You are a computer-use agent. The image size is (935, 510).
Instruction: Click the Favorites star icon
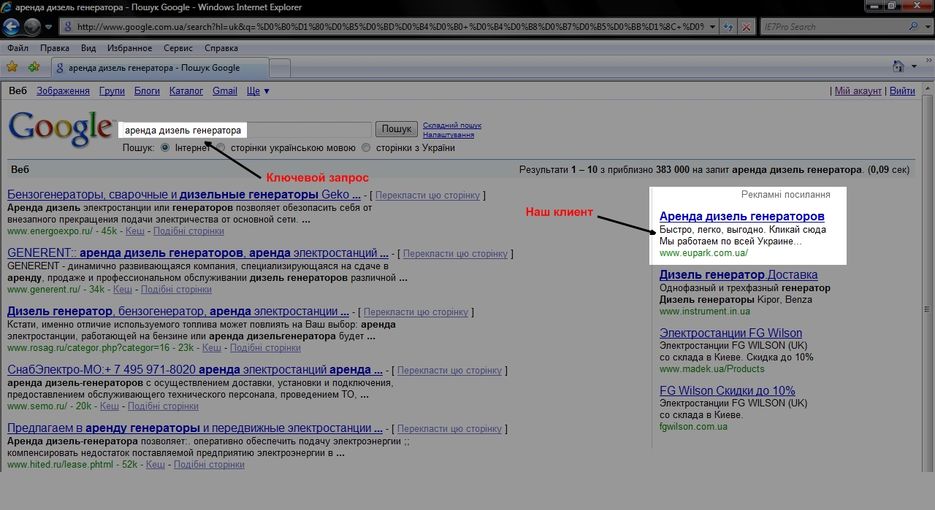12,67
